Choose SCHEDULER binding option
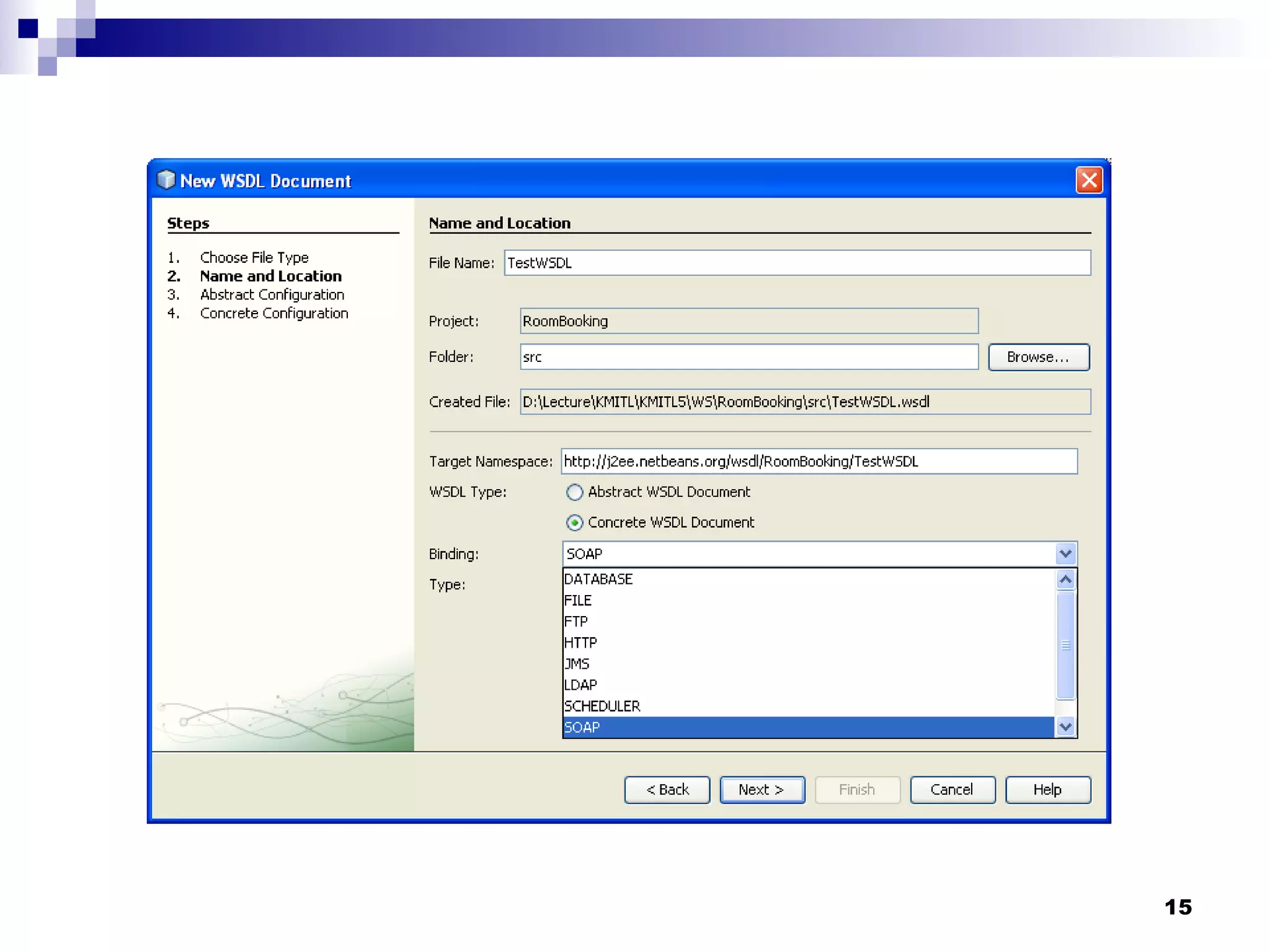 coord(602,706)
